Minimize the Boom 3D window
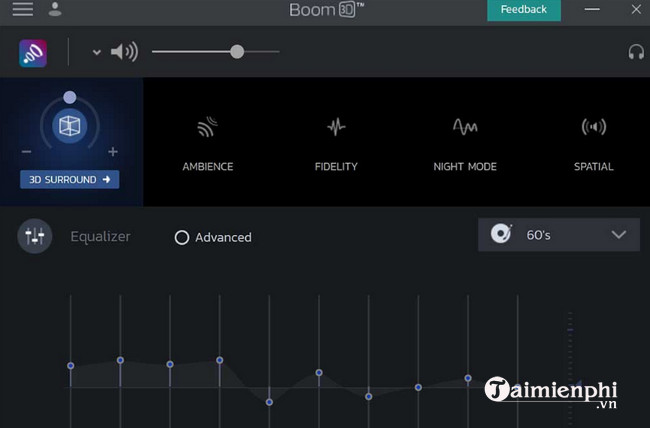The image size is (650, 428). tap(592, 9)
